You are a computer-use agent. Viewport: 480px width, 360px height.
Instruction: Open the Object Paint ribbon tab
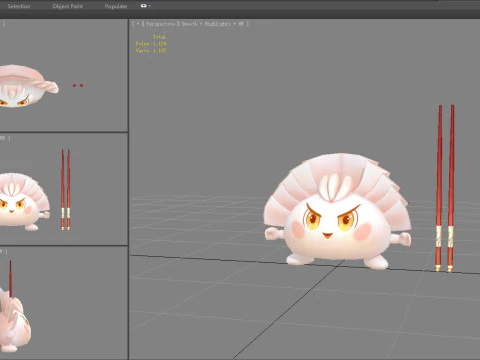(68, 6)
